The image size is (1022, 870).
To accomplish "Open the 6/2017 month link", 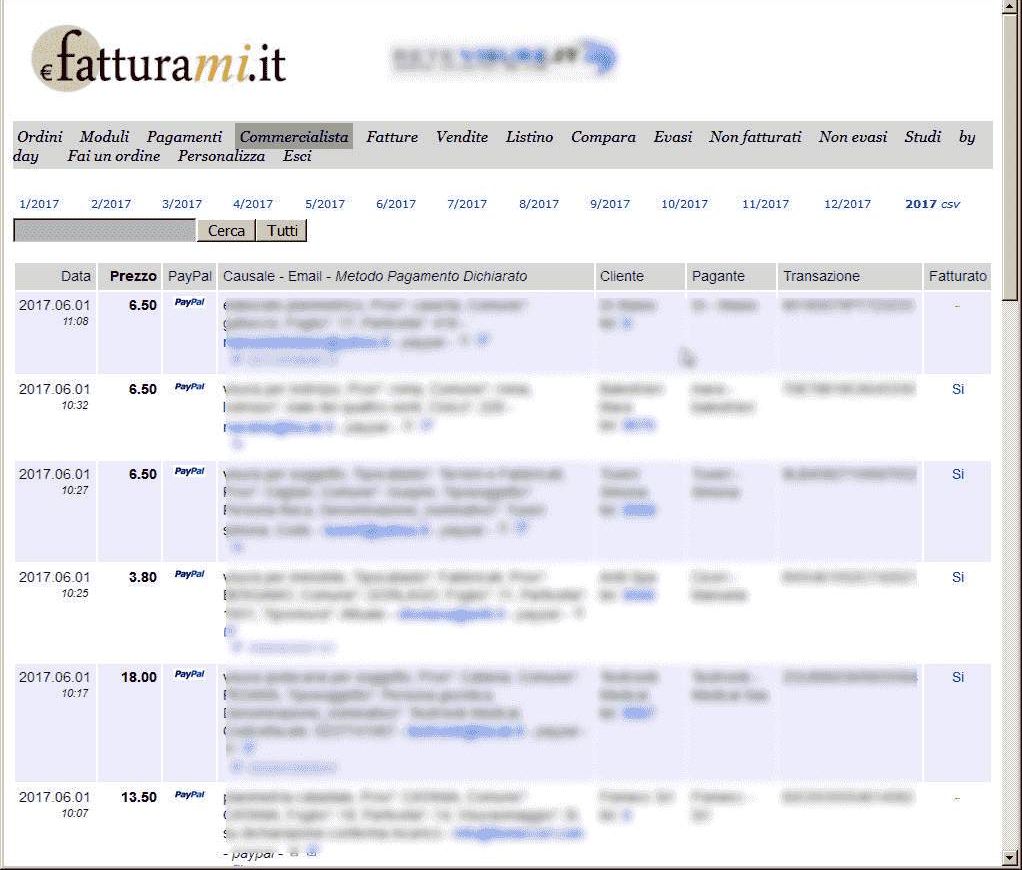I will (x=396, y=204).
